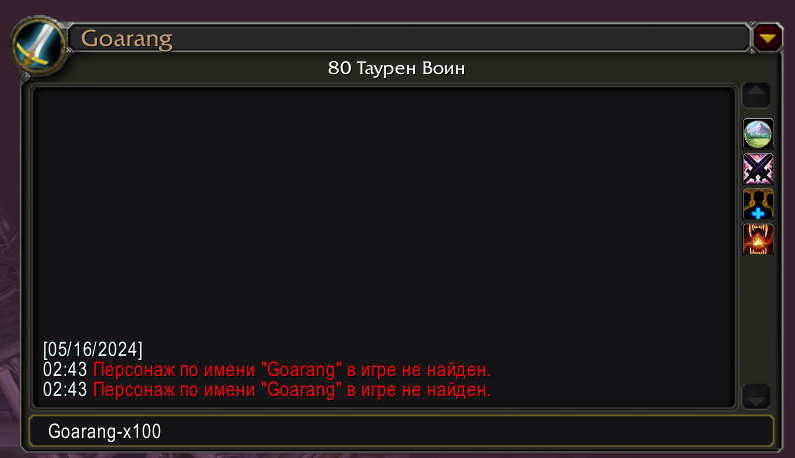The width and height of the screenshot is (795, 458).
Task: Select the [05/16/2024] date line
Action: pos(93,349)
